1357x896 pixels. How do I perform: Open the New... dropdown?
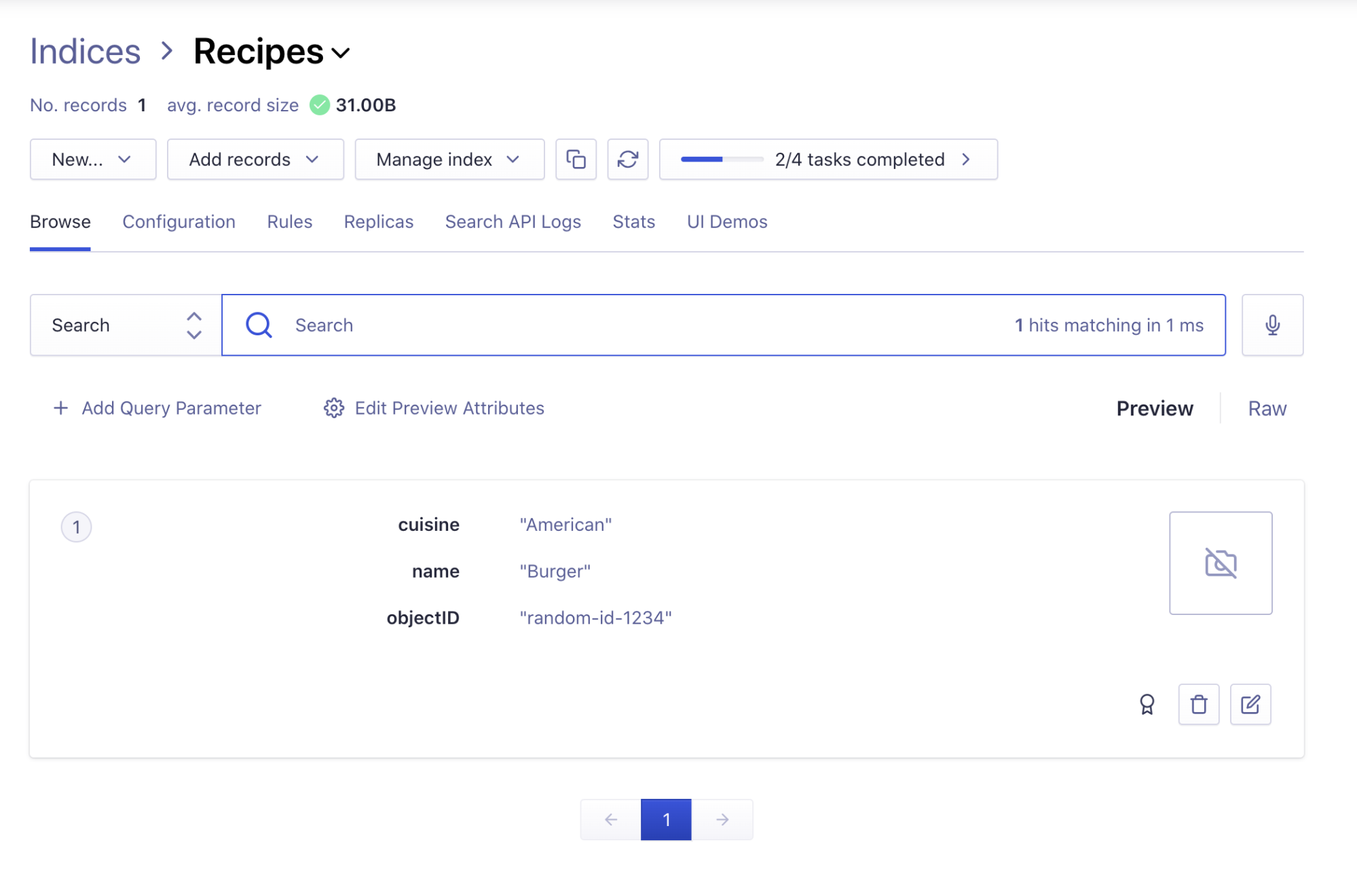93,160
